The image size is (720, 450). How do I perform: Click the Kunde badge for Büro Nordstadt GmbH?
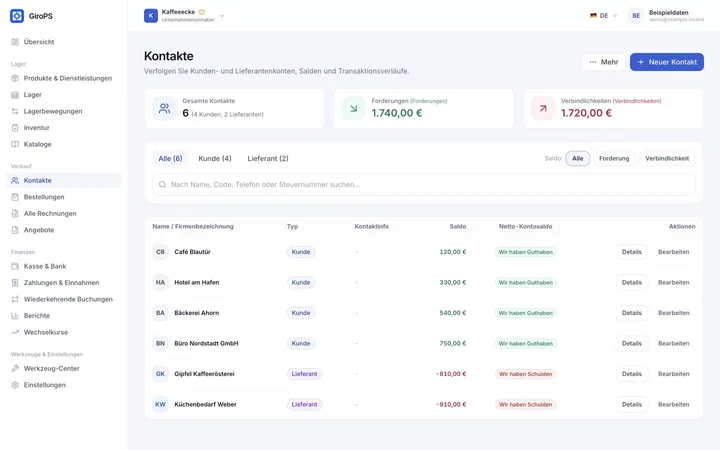[301, 343]
